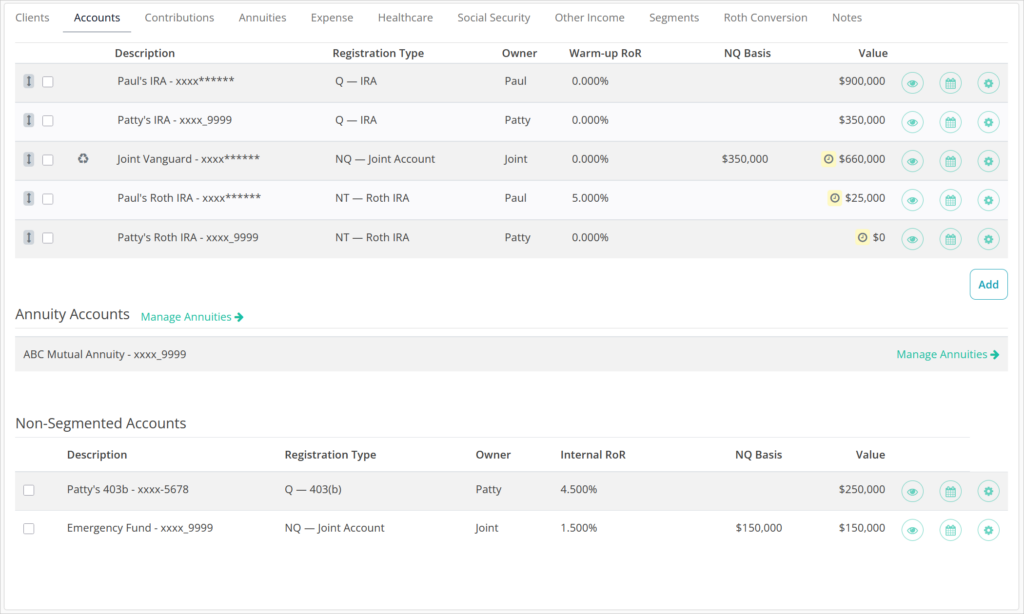Check the box for Paul's IRA
Screen dimensions: 1024x614
[x=48, y=82]
